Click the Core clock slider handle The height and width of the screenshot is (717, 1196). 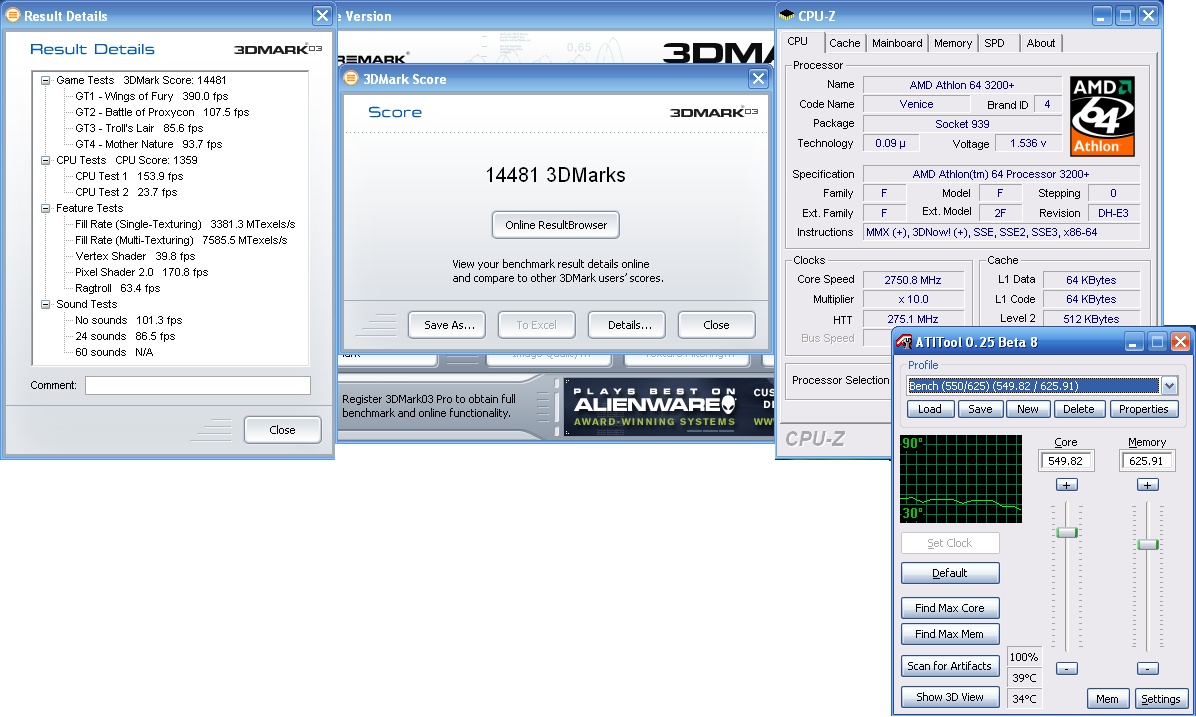click(x=1066, y=532)
